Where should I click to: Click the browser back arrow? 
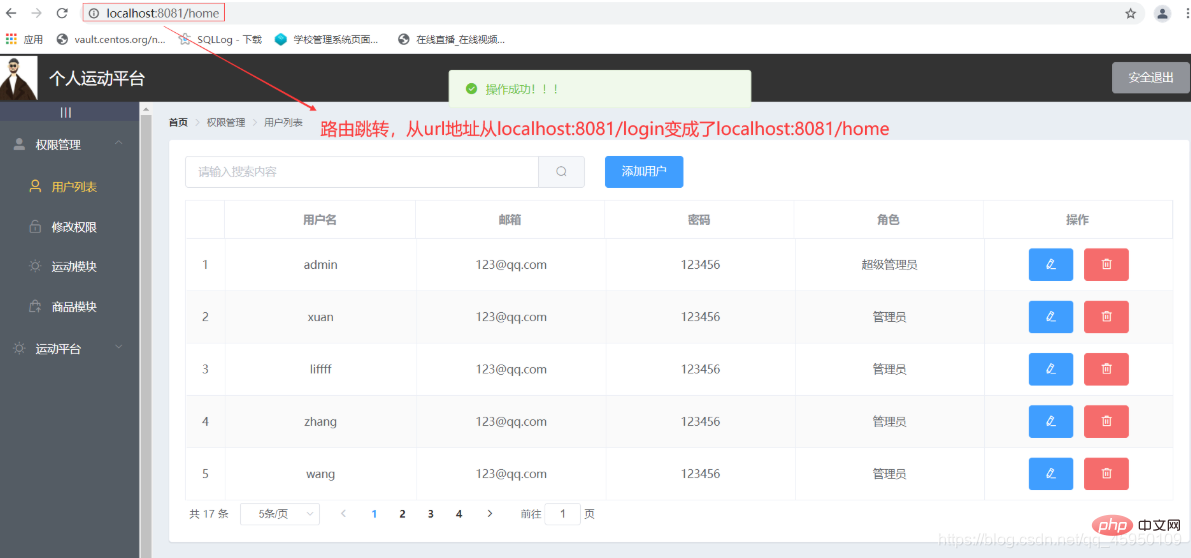pos(11,13)
